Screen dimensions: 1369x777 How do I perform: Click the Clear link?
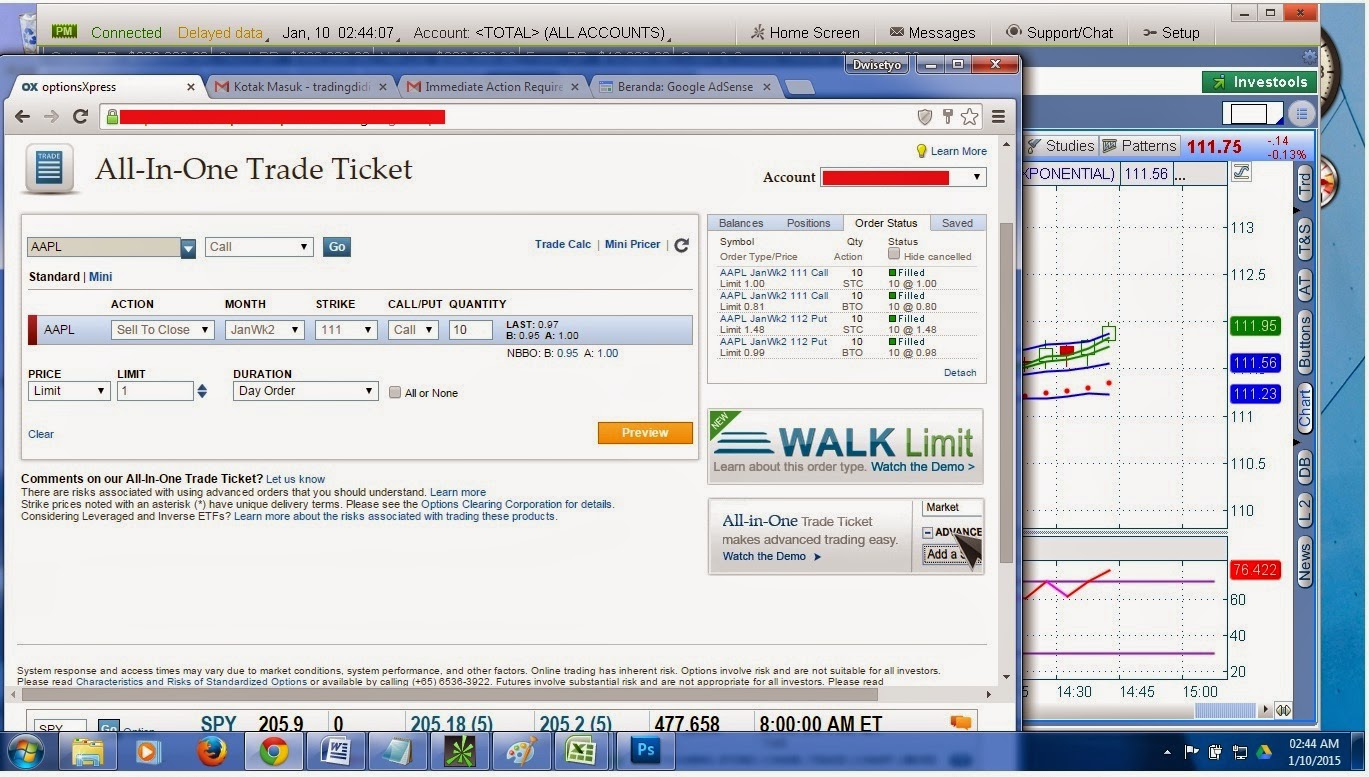[41, 434]
